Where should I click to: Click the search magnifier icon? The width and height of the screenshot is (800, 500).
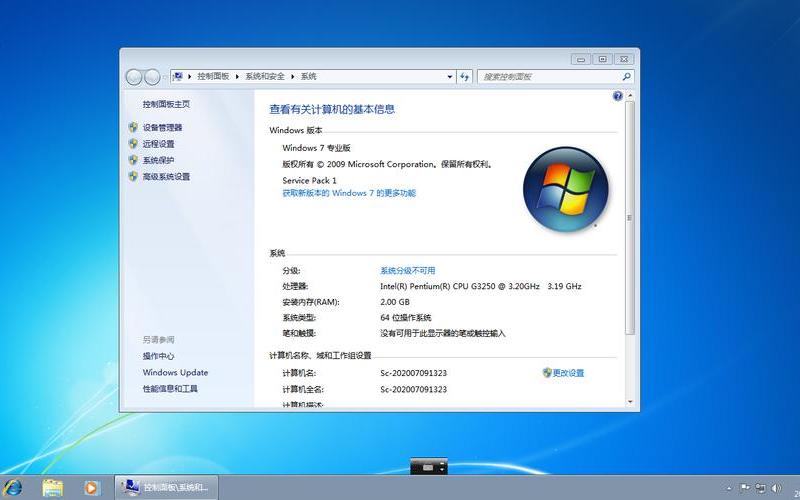point(627,77)
